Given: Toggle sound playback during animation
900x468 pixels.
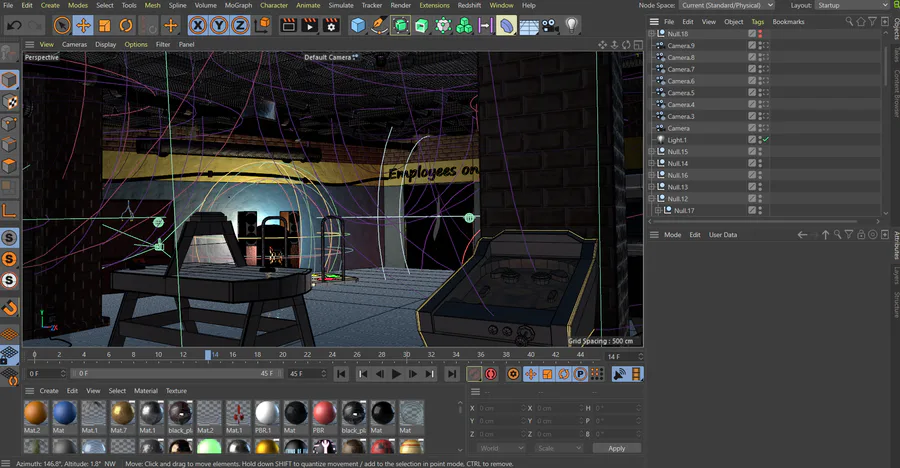Looking at the screenshot, I should 619,374.
